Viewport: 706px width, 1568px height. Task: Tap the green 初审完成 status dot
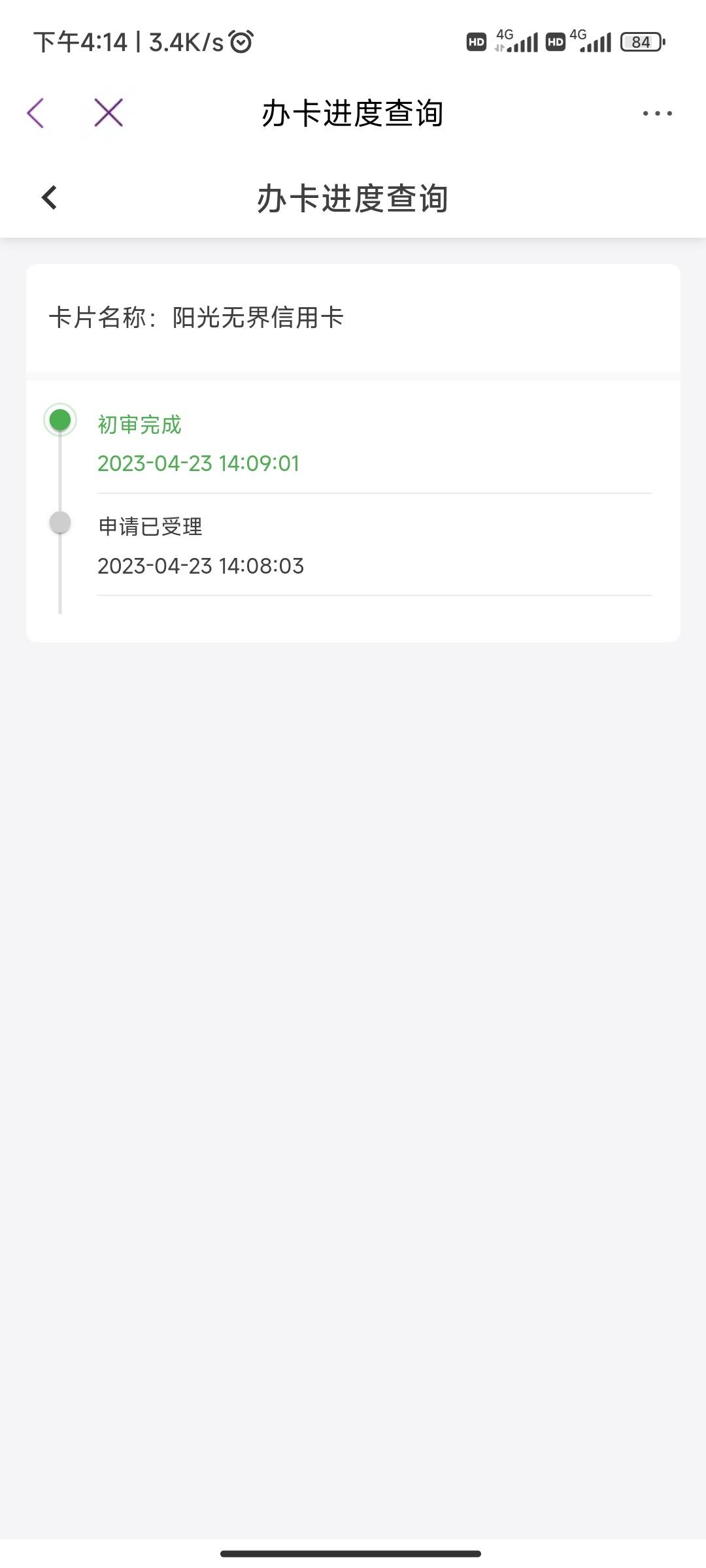(x=60, y=420)
